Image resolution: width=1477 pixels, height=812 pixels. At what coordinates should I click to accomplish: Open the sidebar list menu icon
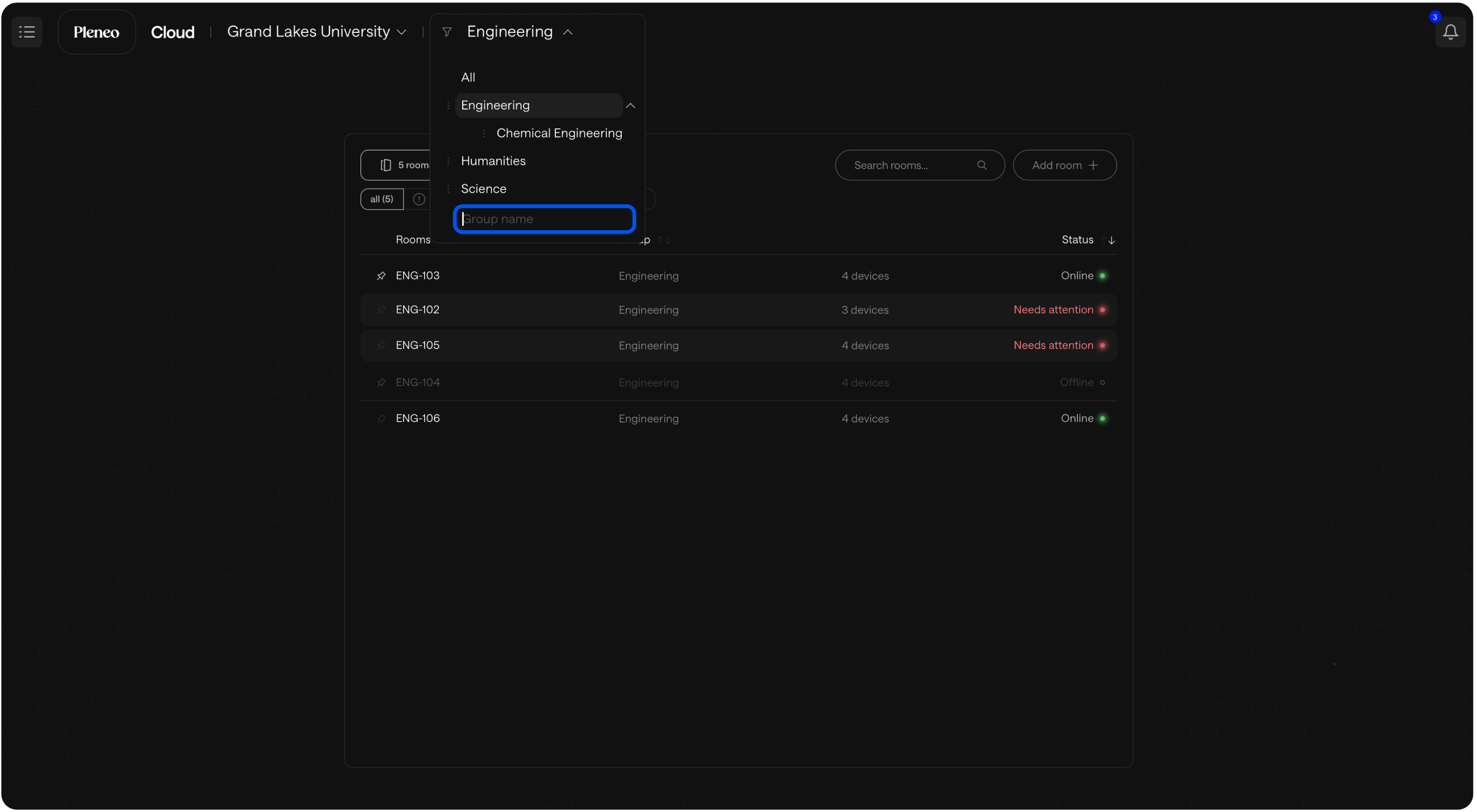27,32
